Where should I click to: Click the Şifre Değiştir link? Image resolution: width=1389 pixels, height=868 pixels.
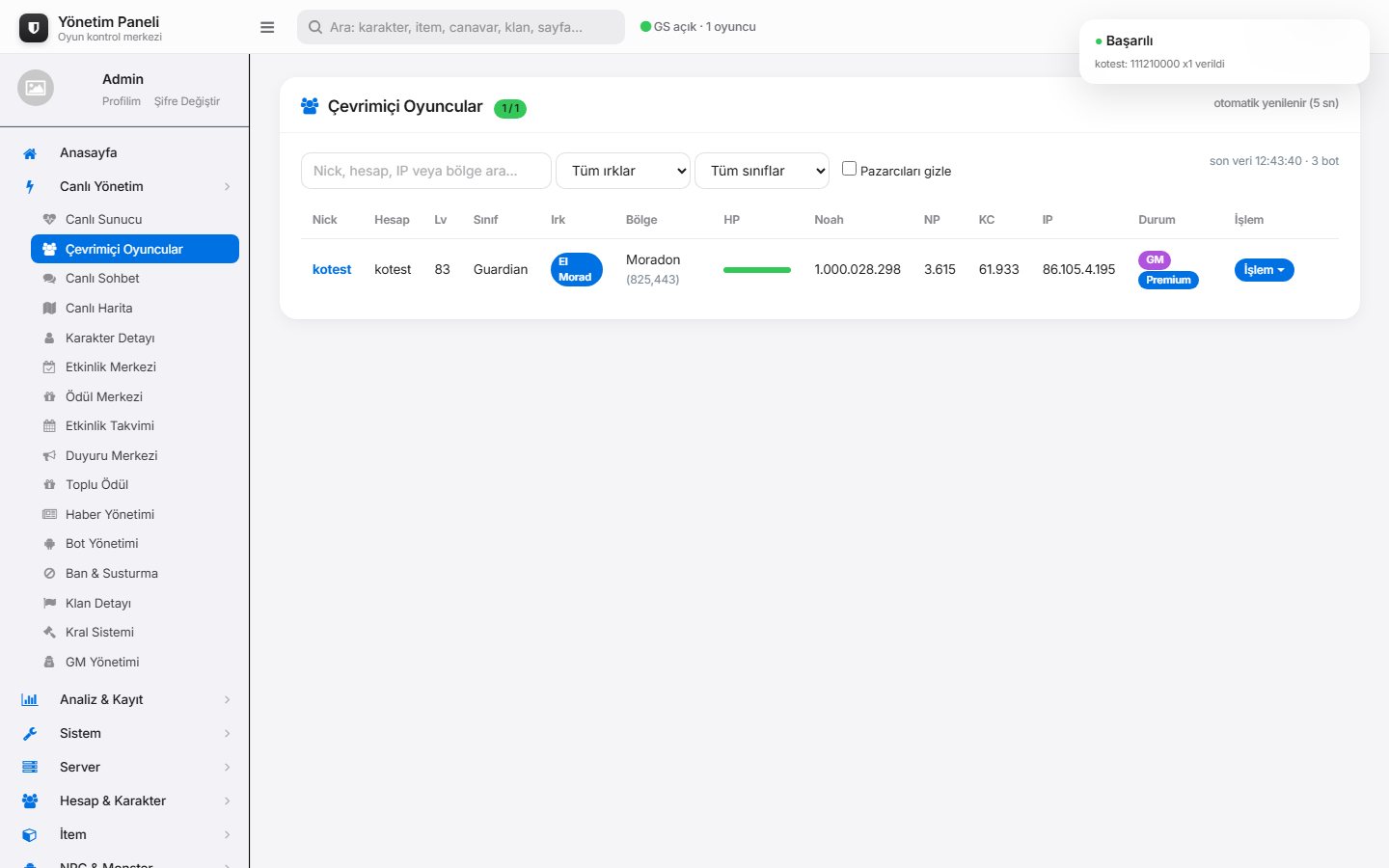click(x=187, y=101)
